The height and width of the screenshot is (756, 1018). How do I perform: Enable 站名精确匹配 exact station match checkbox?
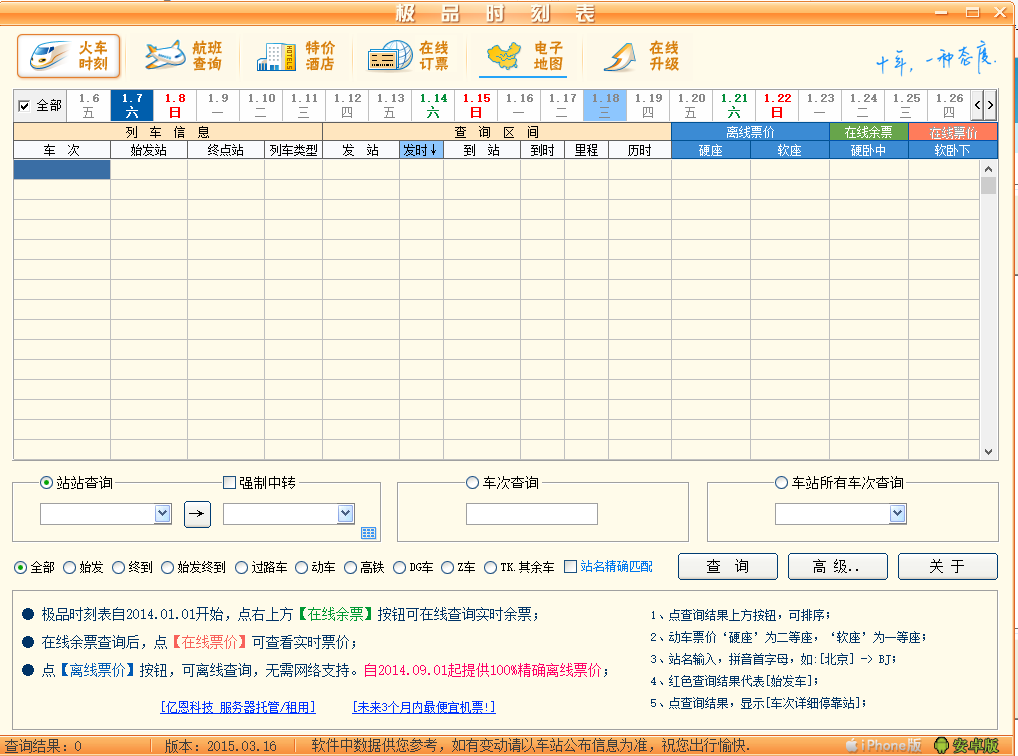(570, 567)
